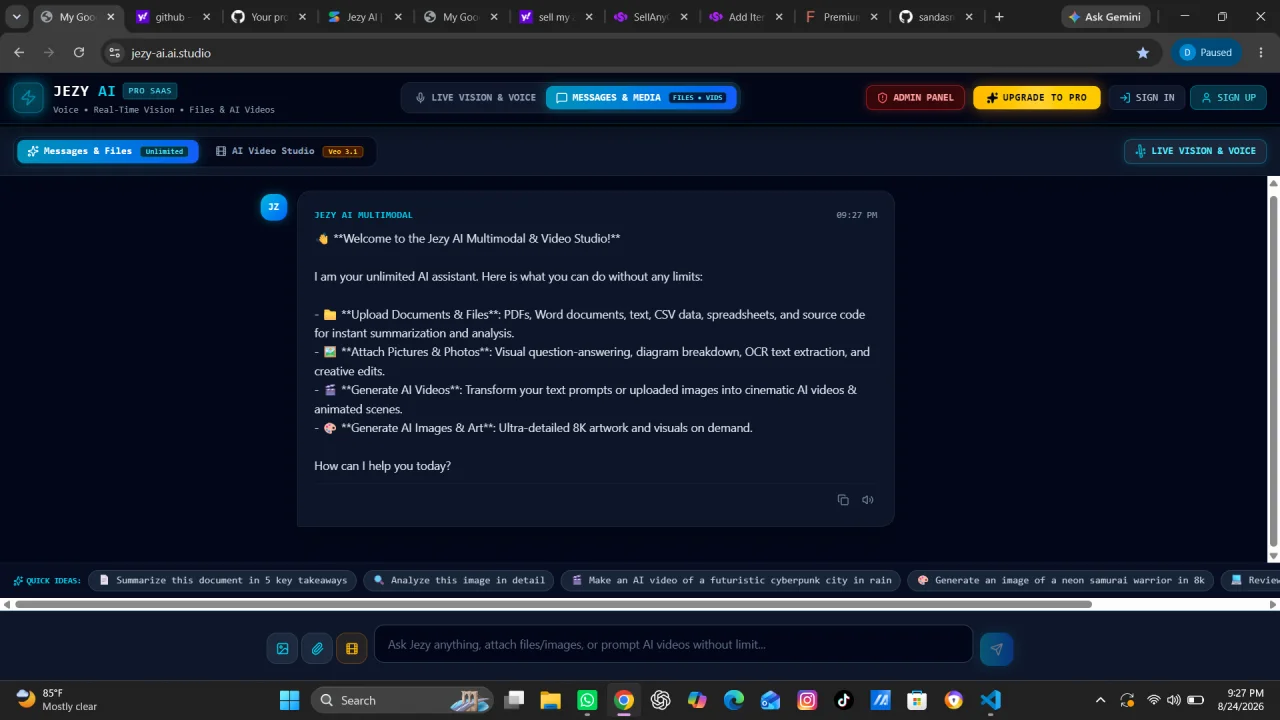
Task: Click Ask Gemini button
Action: click(1105, 17)
